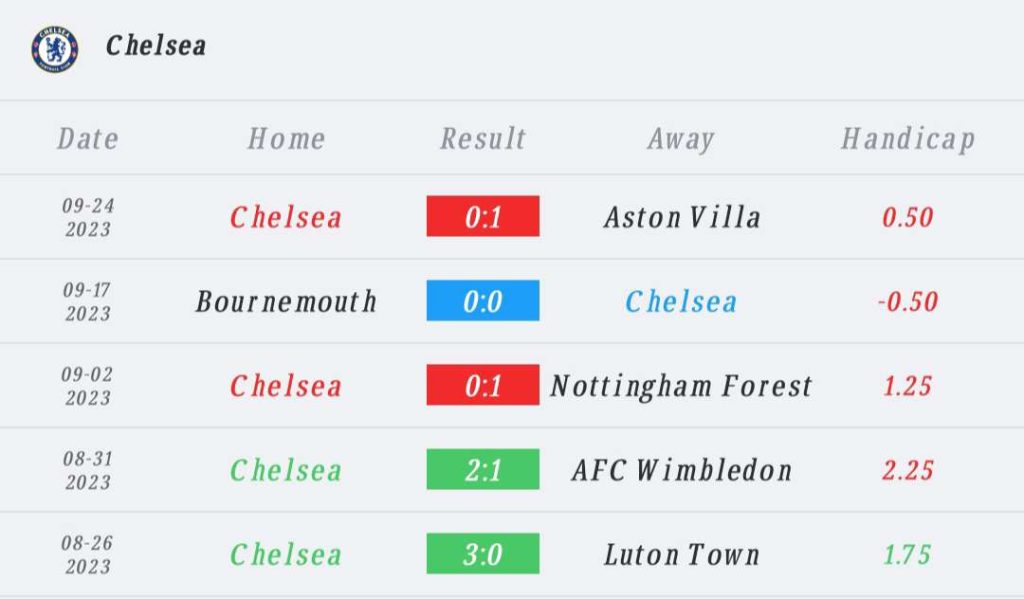The width and height of the screenshot is (1024, 599).
Task: Select the -0.50 handicap value
Action: coord(908,301)
